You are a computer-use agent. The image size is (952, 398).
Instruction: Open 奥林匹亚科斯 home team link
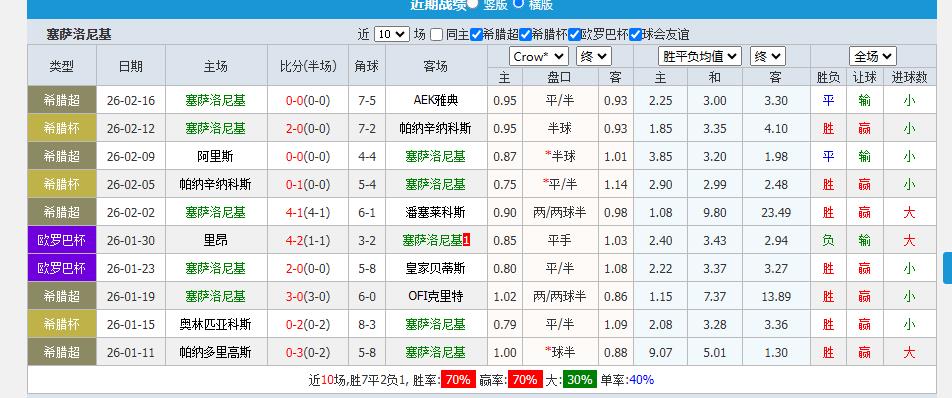(x=216, y=325)
